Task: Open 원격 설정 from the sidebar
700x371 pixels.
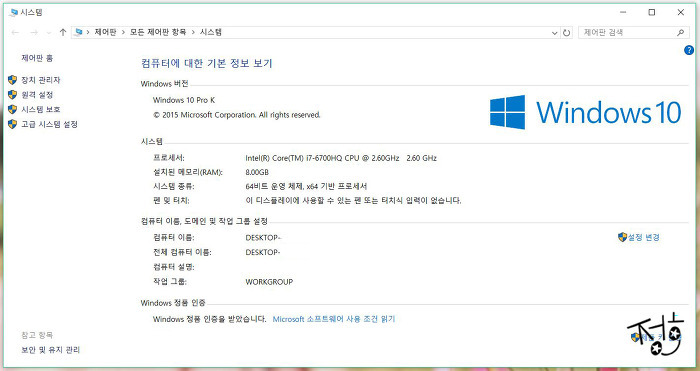Action: click(37, 95)
